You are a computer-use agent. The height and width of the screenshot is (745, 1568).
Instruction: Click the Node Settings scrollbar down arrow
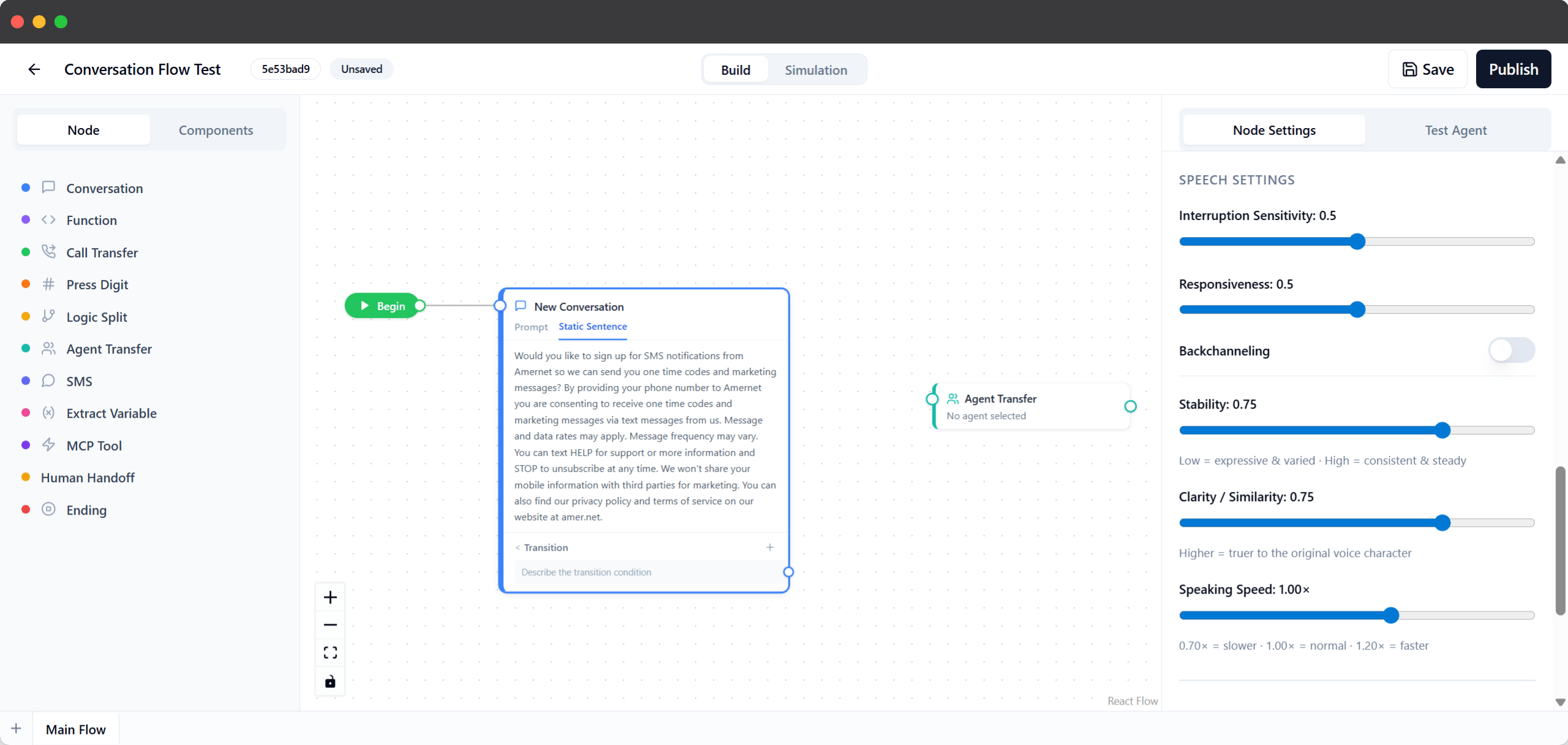[x=1560, y=702]
